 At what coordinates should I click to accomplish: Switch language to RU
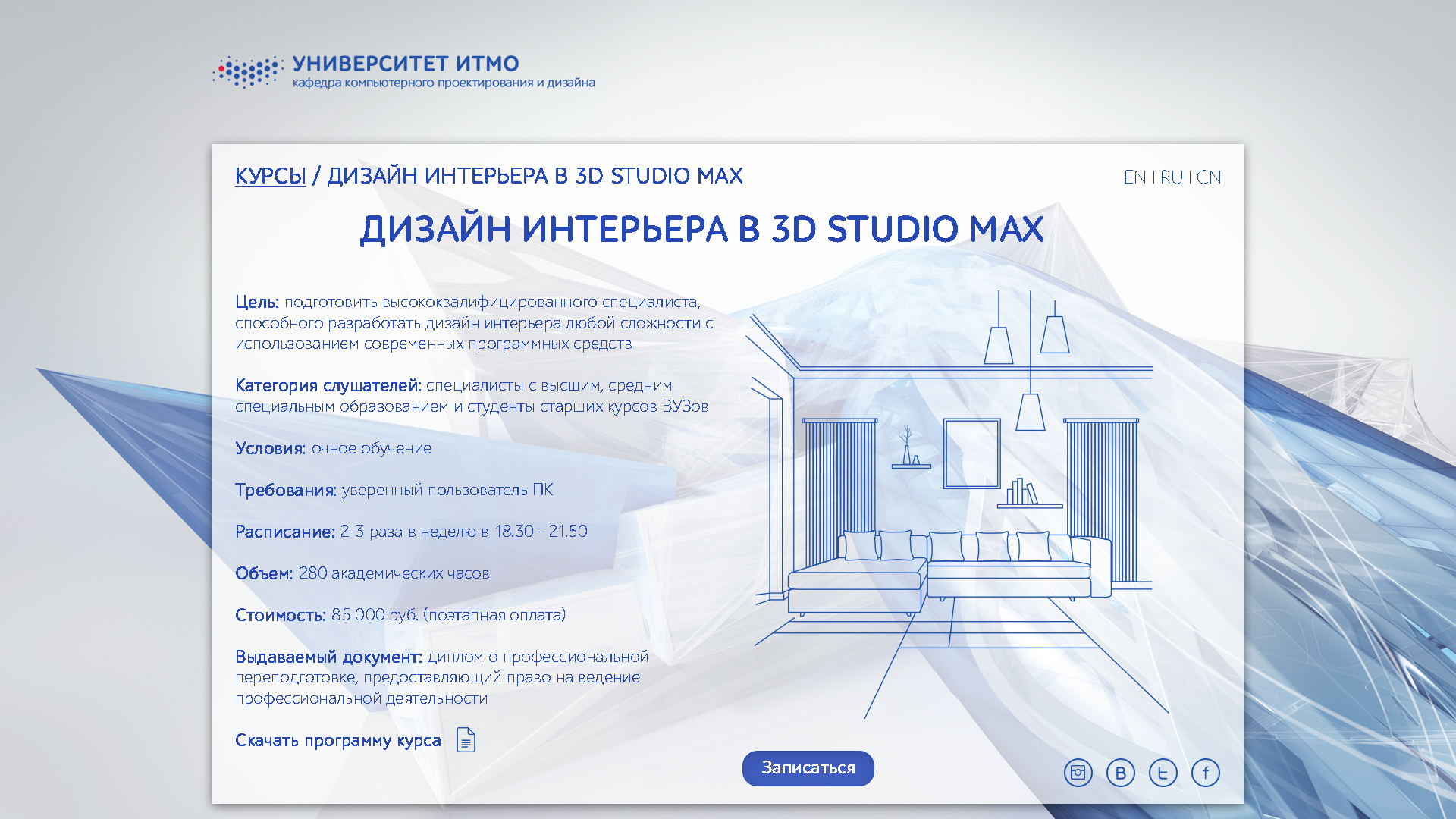(1172, 177)
